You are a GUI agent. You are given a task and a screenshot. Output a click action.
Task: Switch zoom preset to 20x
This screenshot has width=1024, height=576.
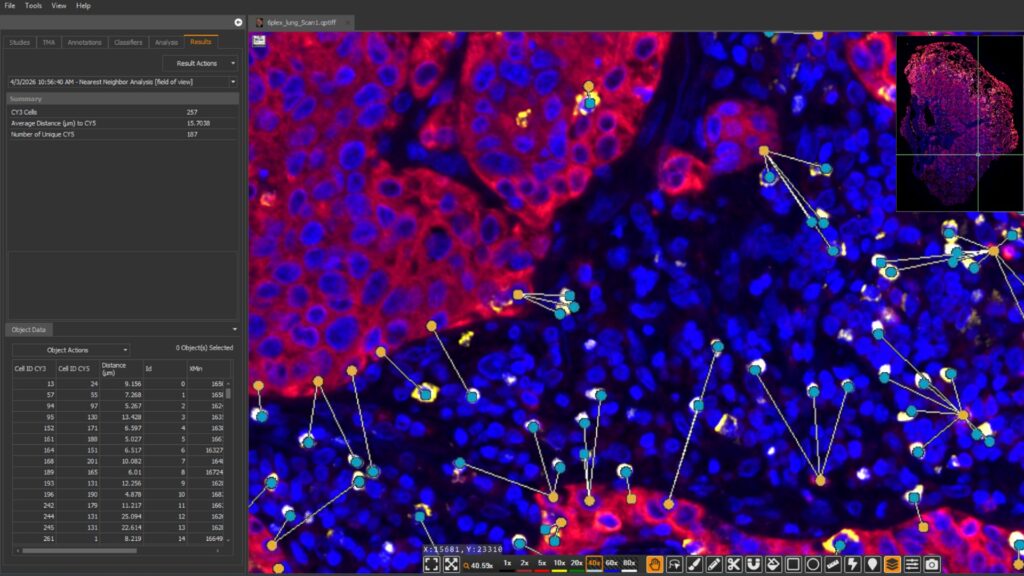coord(576,564)
